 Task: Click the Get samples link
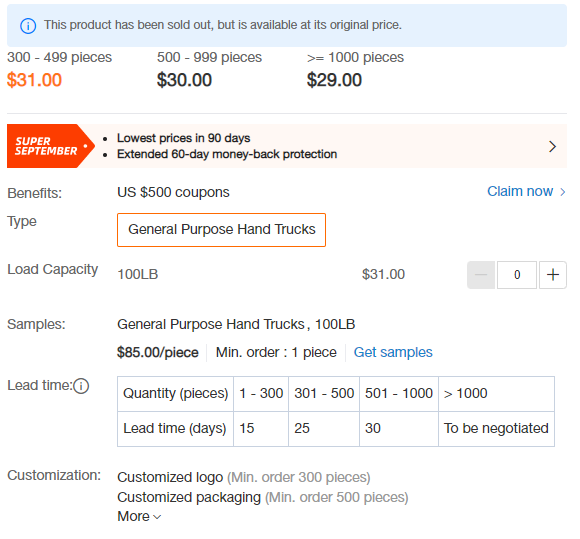click(x=393, y=352)
